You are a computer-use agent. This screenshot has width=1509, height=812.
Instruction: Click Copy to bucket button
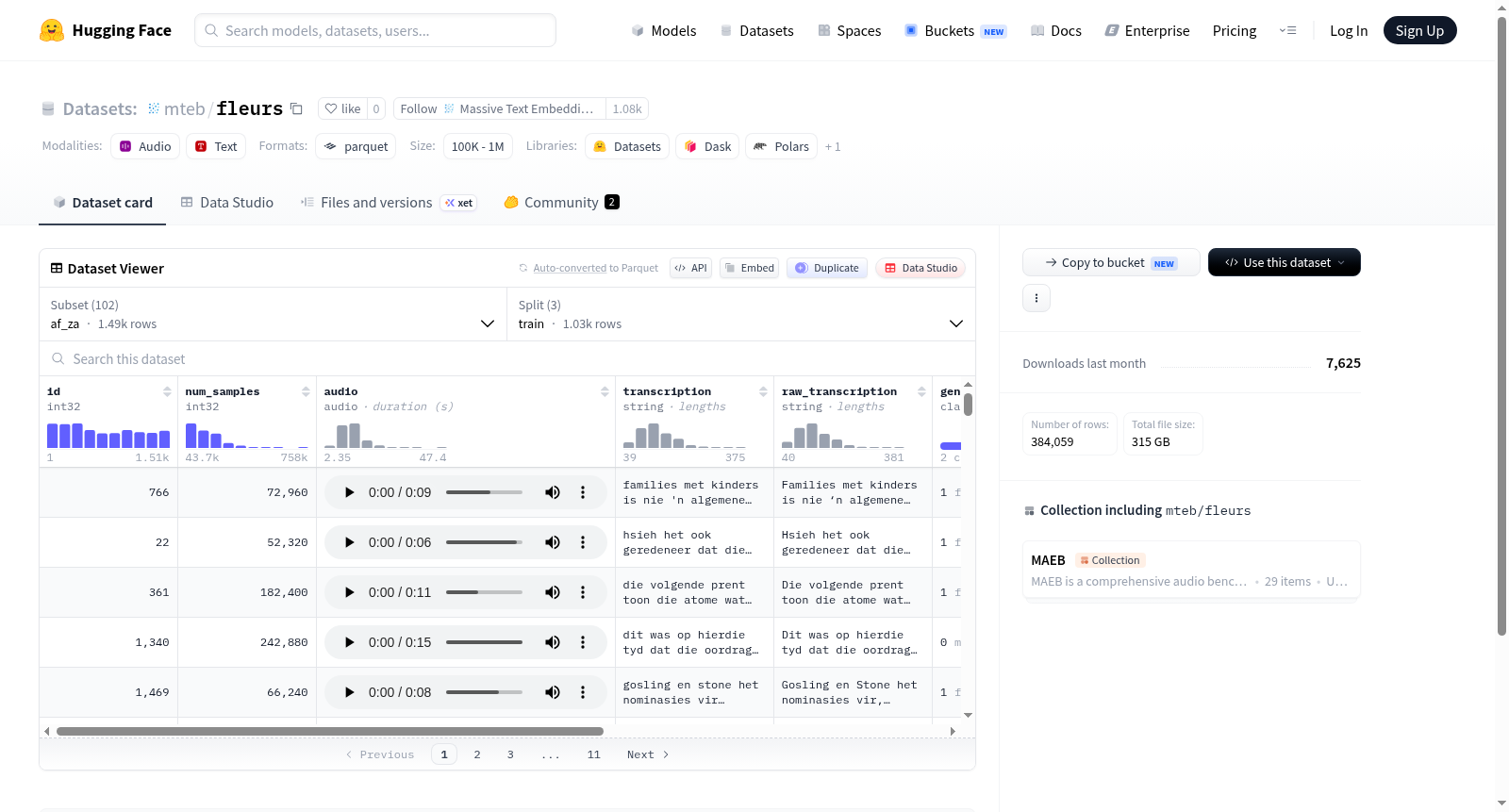tap(1111, 262)
